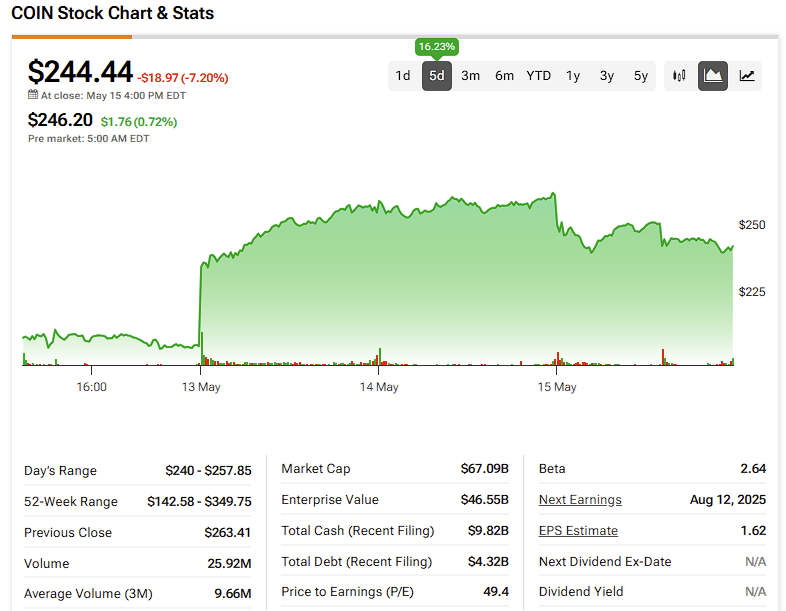Screen dimensions: 786x611
Task: Select the area chart view icon
Action: click(713, 76)
